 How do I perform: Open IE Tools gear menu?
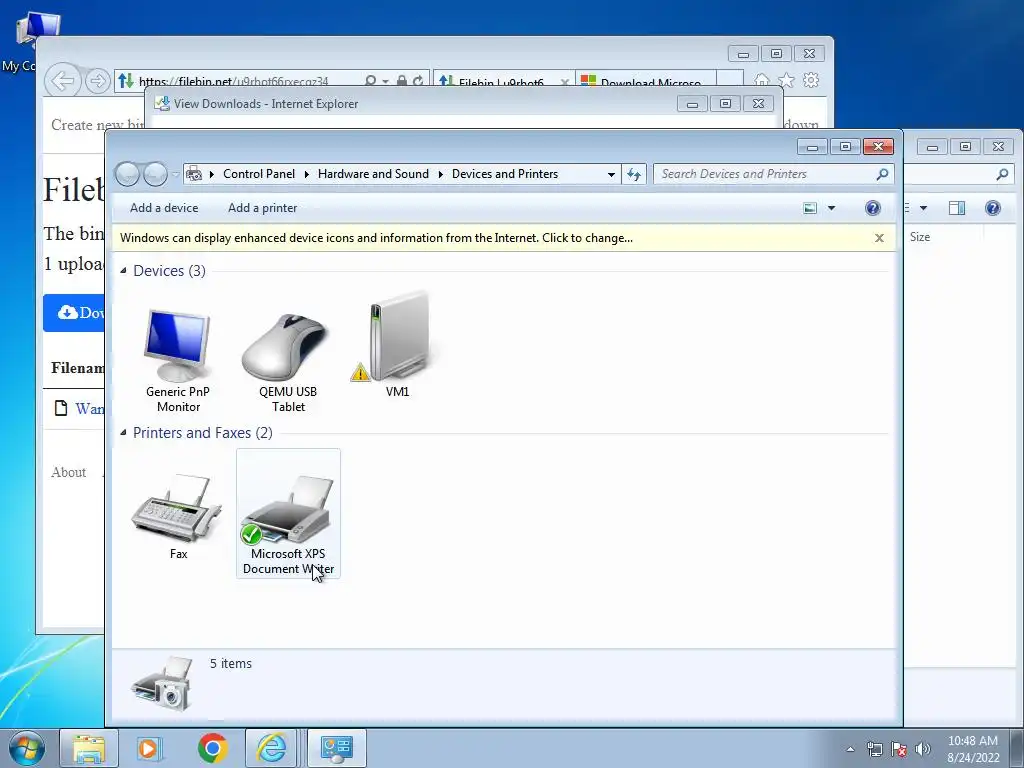[811, 80]
